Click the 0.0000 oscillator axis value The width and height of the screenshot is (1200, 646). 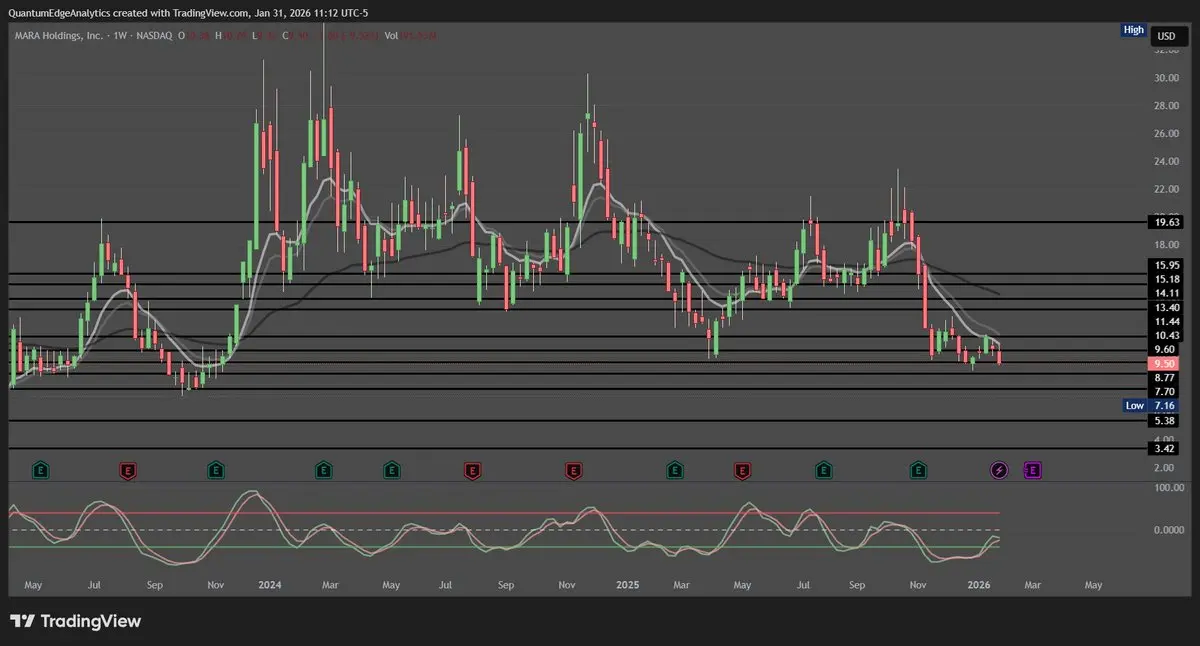pos(1168,530)
